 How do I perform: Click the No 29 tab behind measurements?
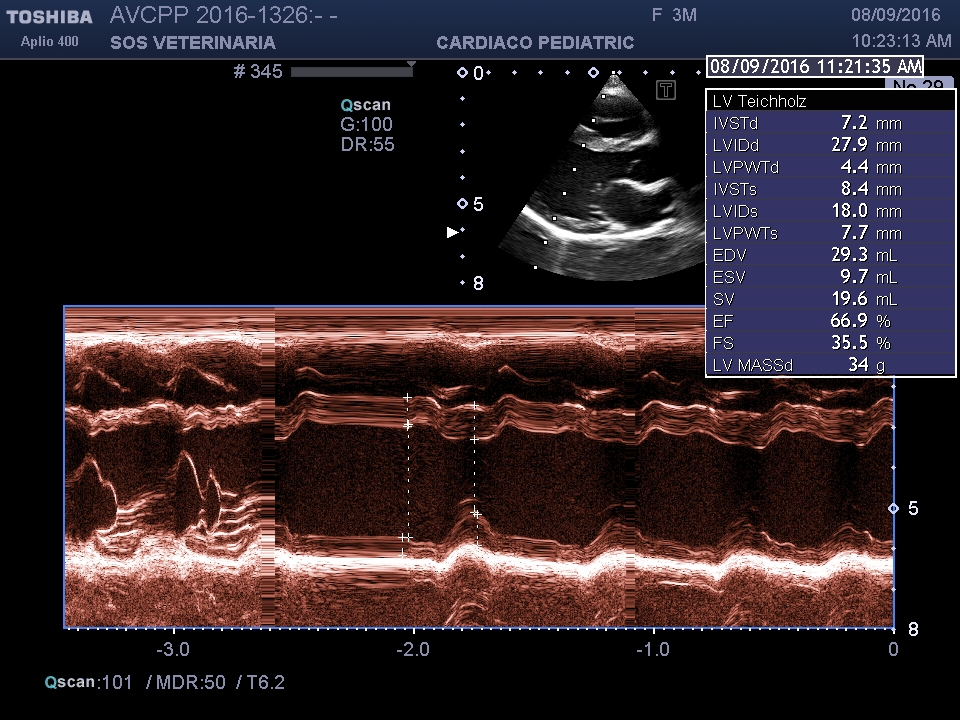(x=918, y=84)
